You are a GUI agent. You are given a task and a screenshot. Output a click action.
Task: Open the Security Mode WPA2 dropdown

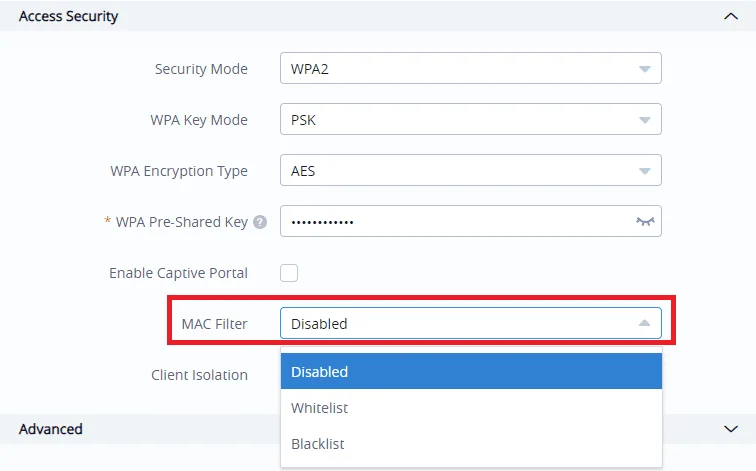(471, 68)
